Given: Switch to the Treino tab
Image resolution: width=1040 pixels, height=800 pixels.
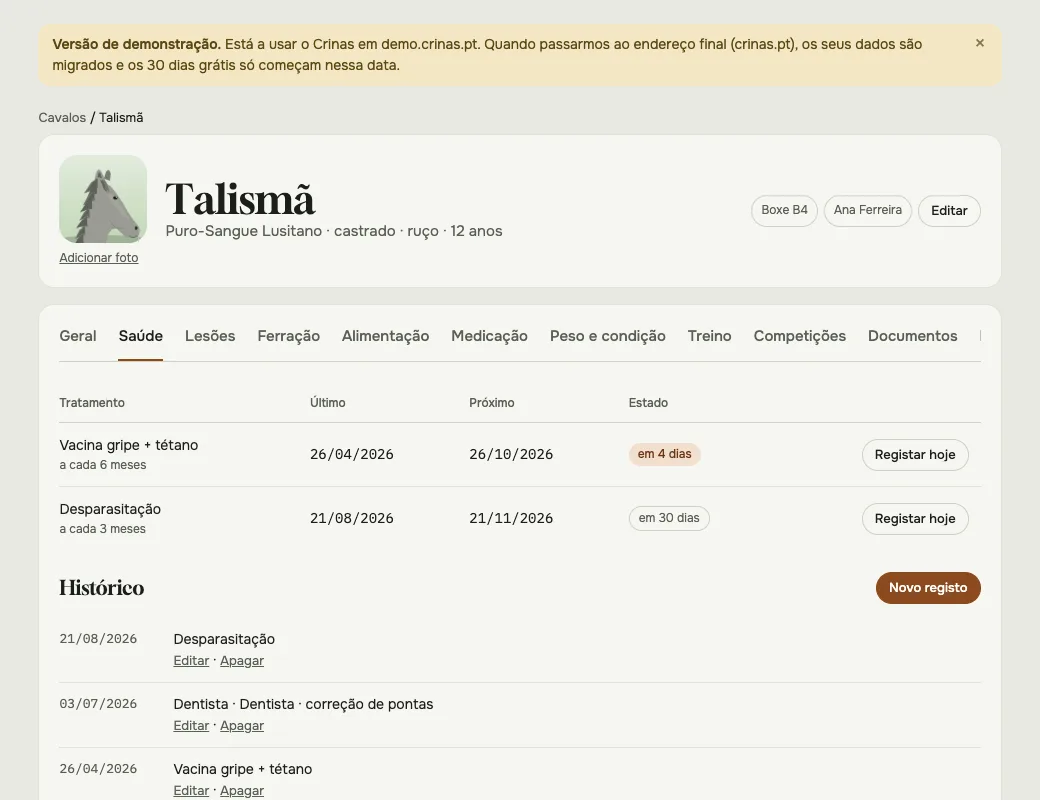Looking at the screenshot, I should pyautogui.click(x=709, y=336).
